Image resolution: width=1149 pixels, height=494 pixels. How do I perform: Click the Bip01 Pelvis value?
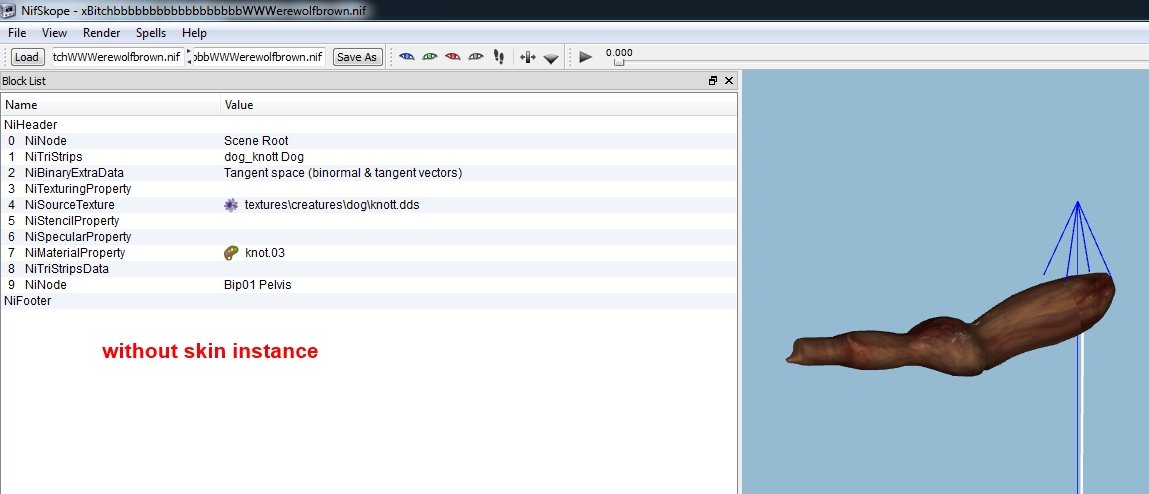coord(257,284)
